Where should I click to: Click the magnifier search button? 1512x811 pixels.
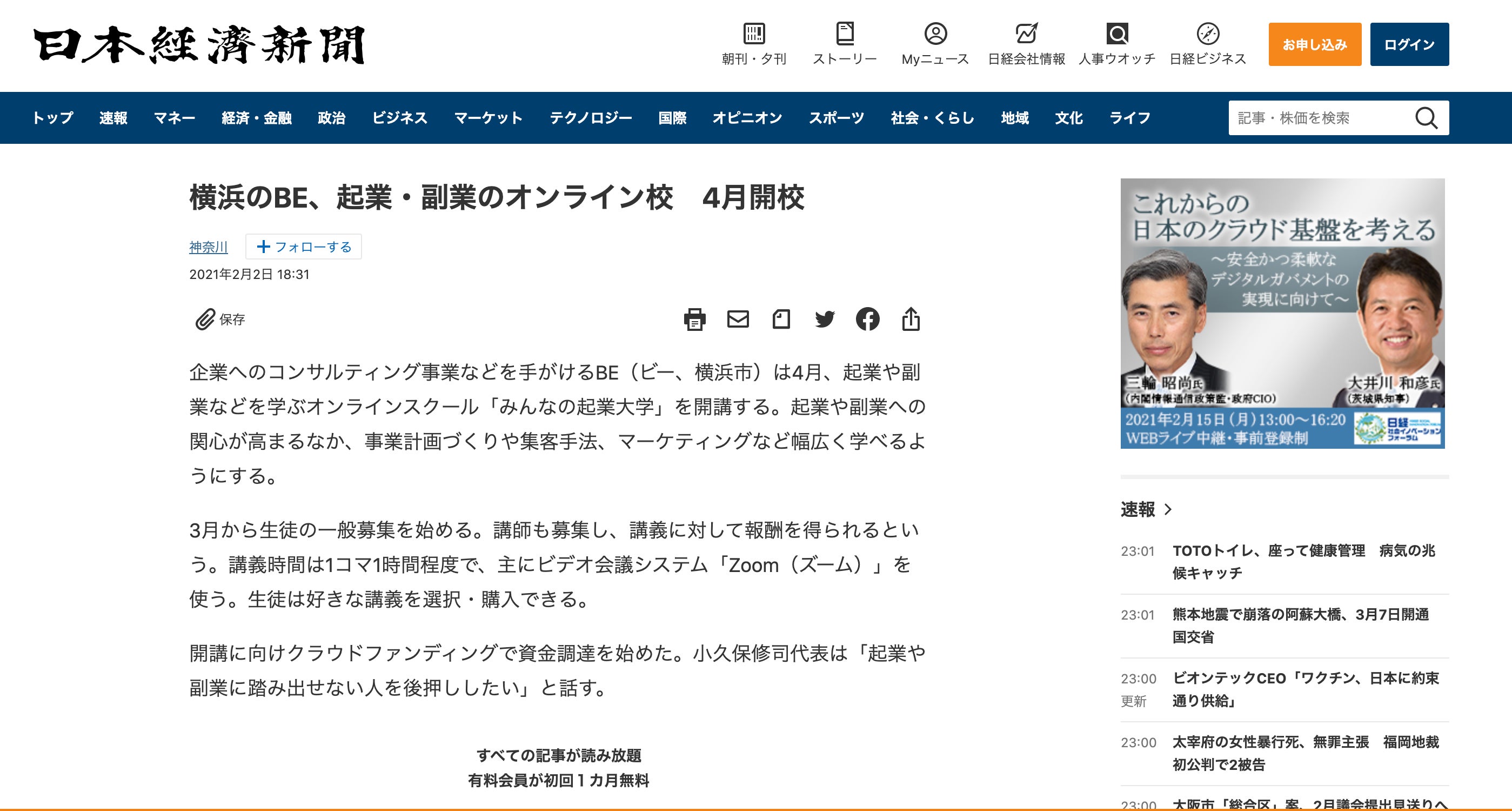1426,118
